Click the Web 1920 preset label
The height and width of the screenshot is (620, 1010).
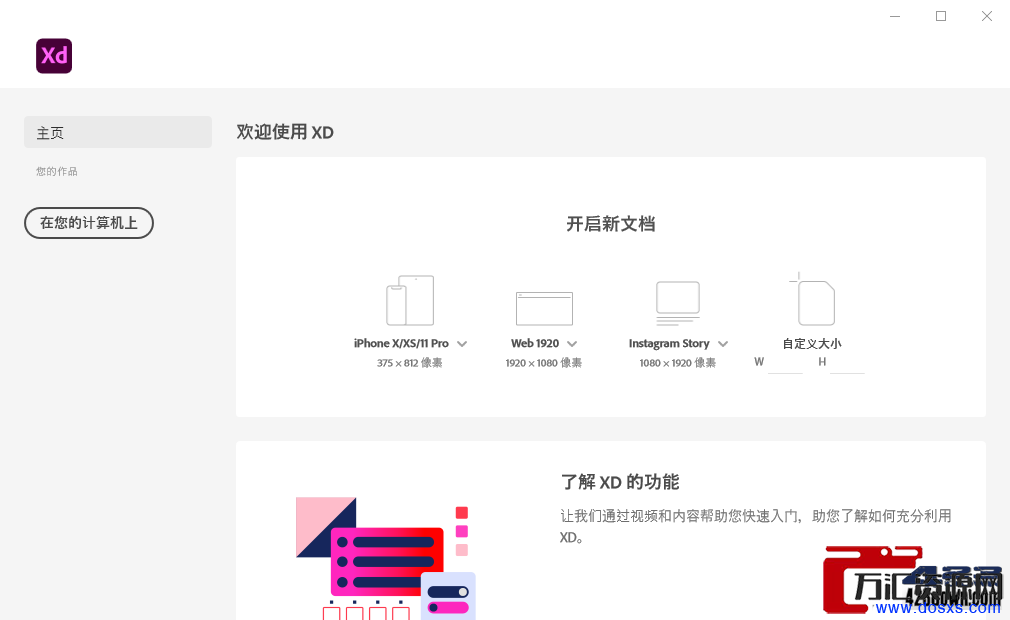[x=535, y=343]
